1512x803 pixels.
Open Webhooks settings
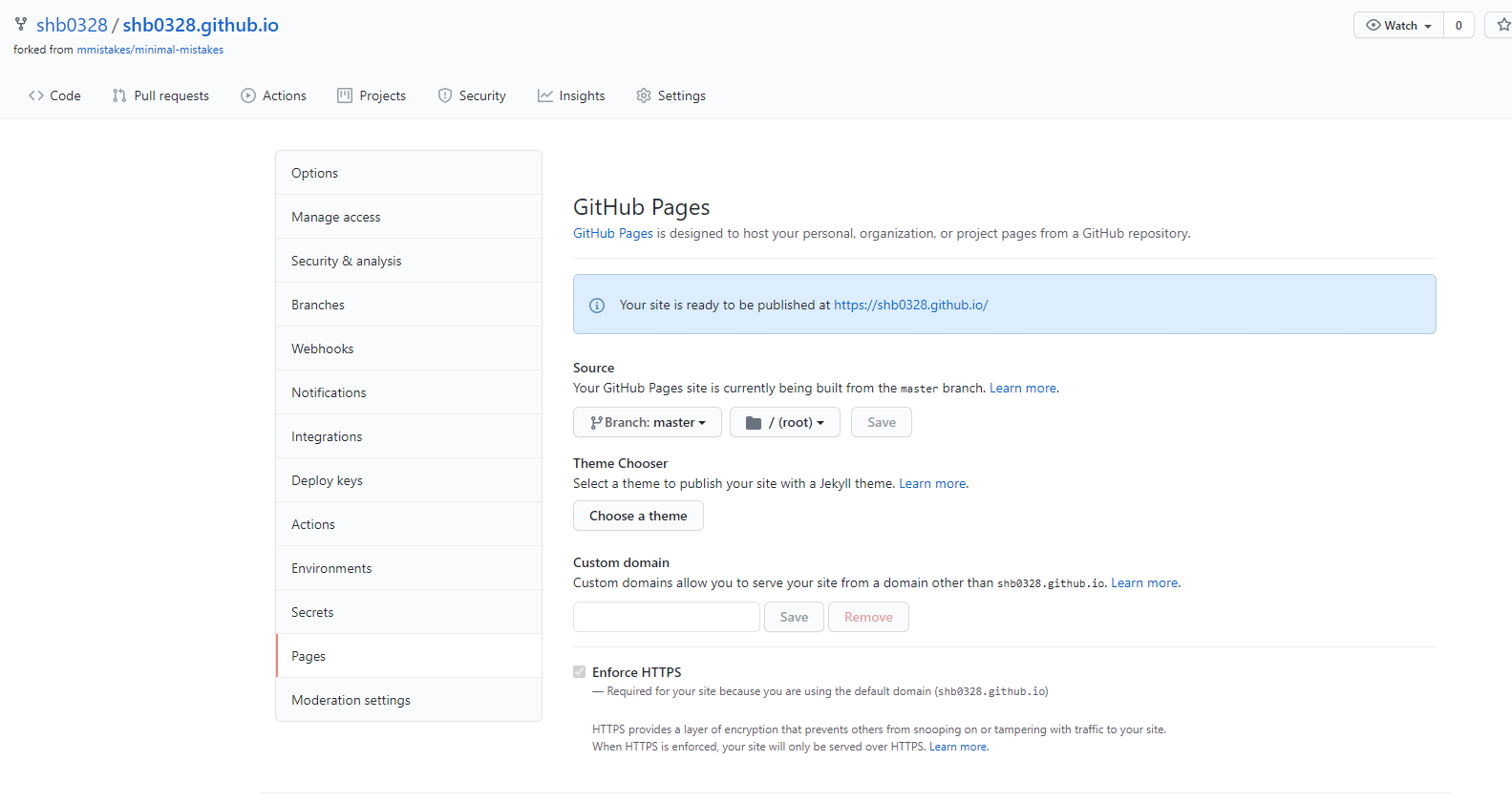click(409, 349)
